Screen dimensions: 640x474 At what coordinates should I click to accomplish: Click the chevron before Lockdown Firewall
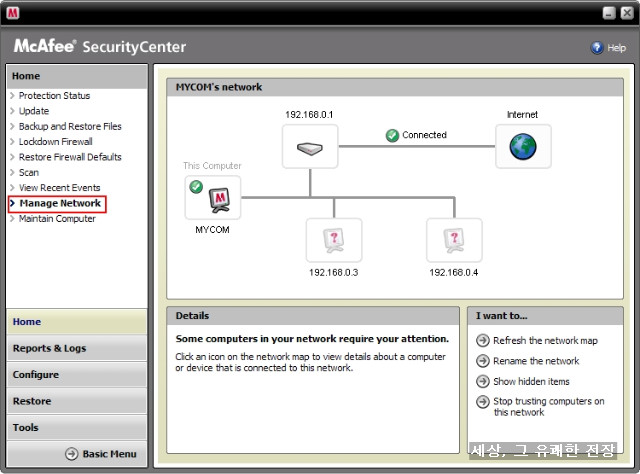tap(12, 142)
